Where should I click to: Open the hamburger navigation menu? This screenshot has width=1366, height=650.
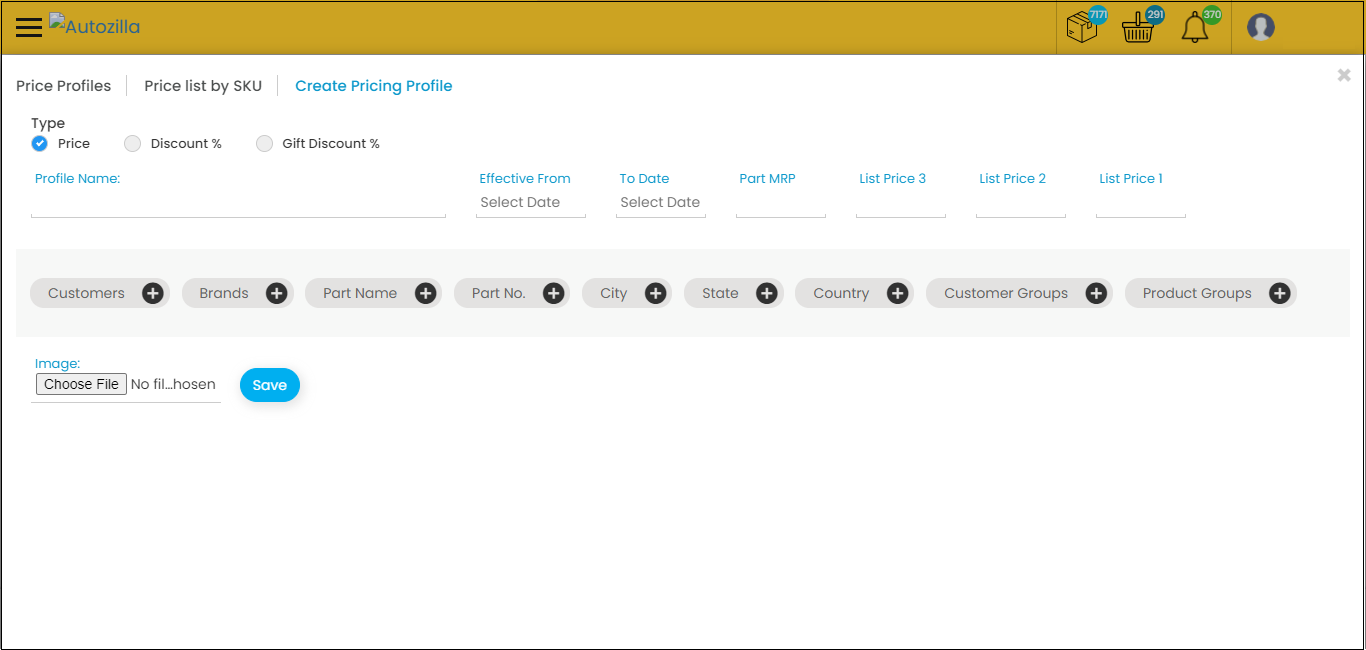point(29,27)
